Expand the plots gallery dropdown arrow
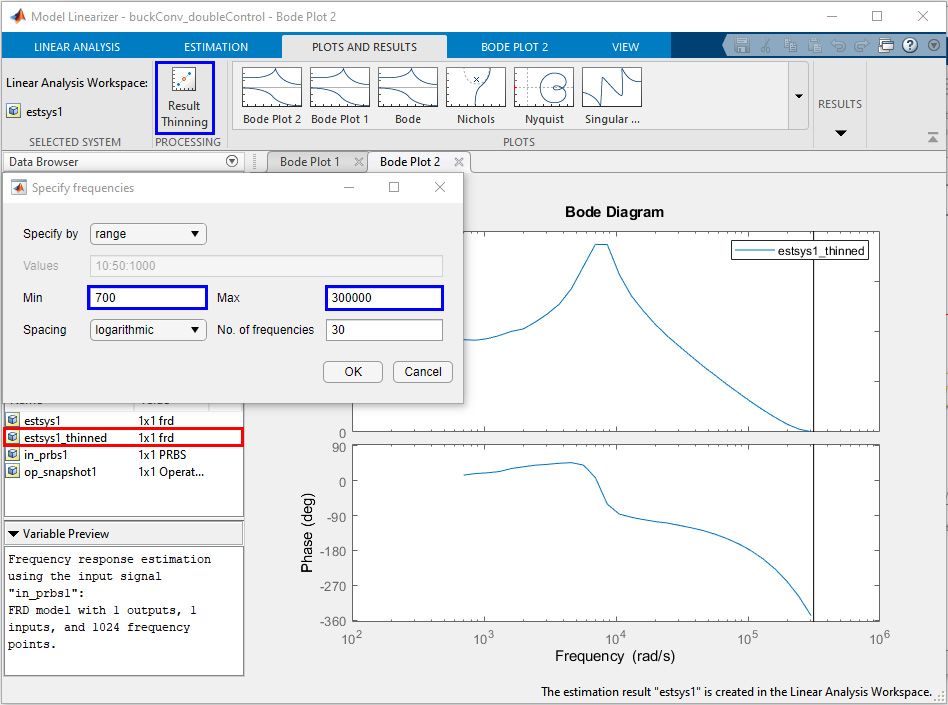The image size is (948, 705). pos(798,96)
